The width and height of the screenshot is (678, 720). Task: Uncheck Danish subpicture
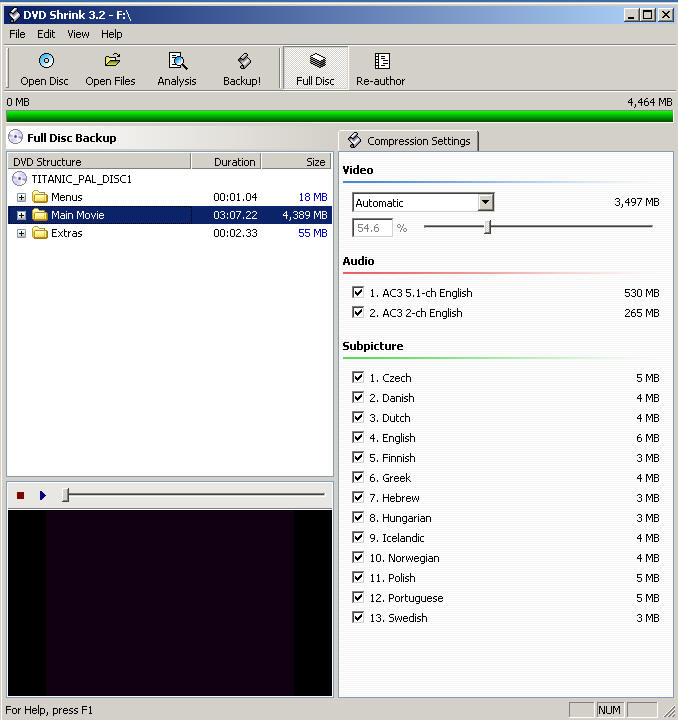pos(358,397)
